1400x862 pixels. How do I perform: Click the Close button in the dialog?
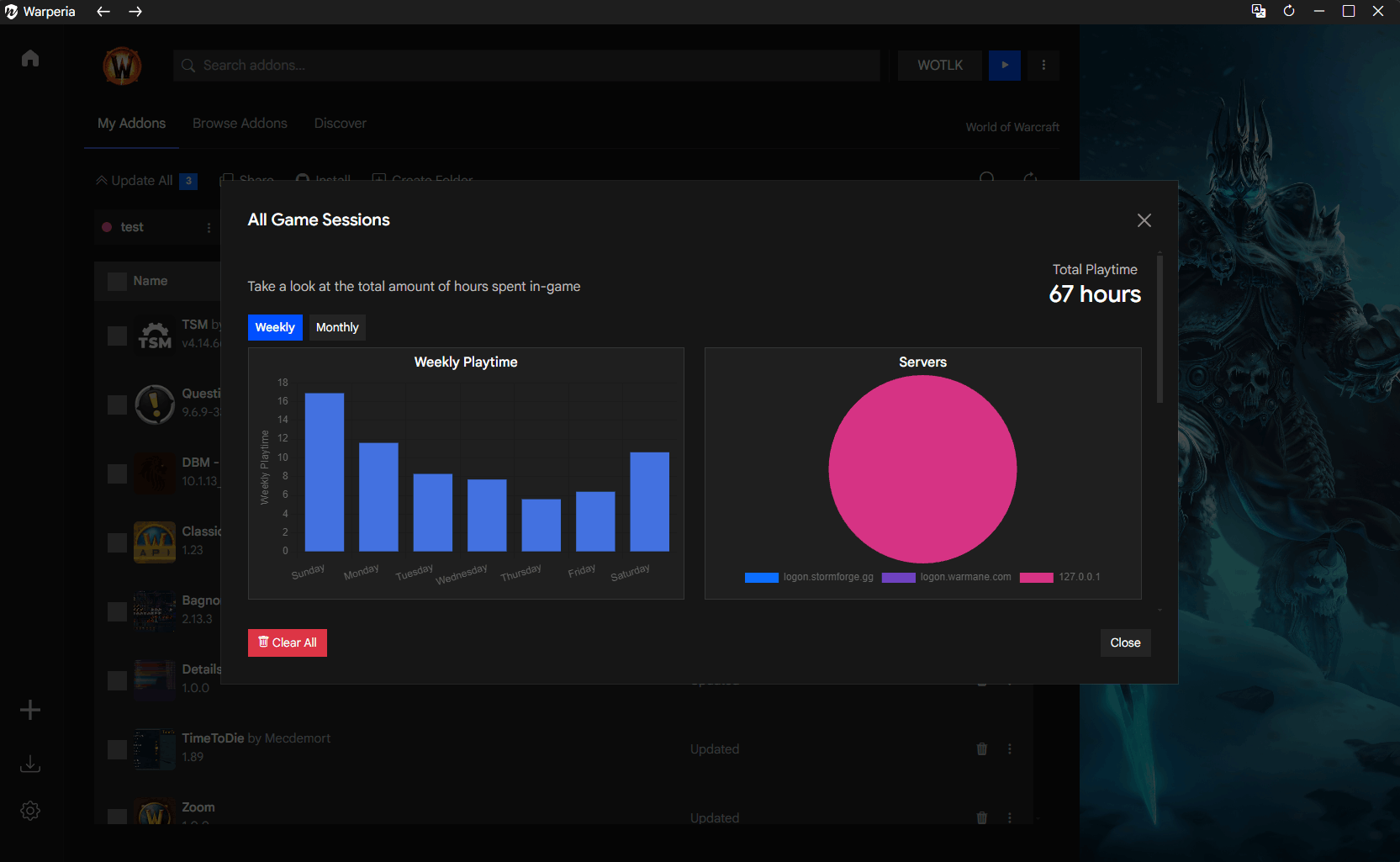click(1125, 643)
